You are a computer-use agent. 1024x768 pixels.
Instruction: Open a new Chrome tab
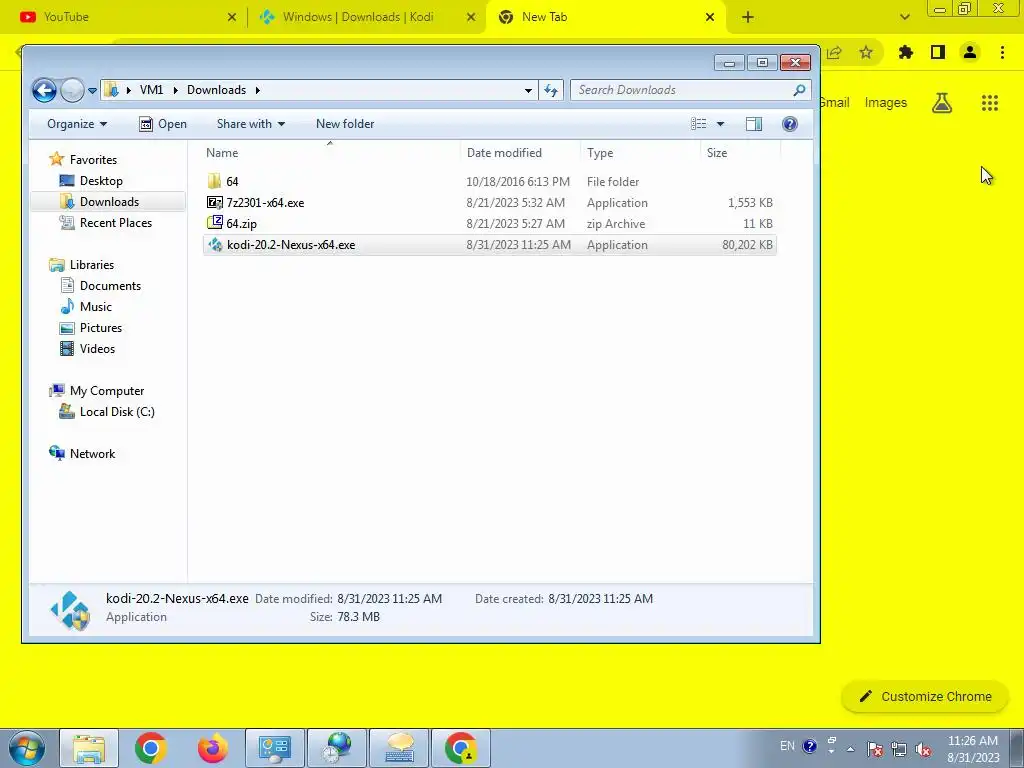pyautogui.click(x=748, y=17)
